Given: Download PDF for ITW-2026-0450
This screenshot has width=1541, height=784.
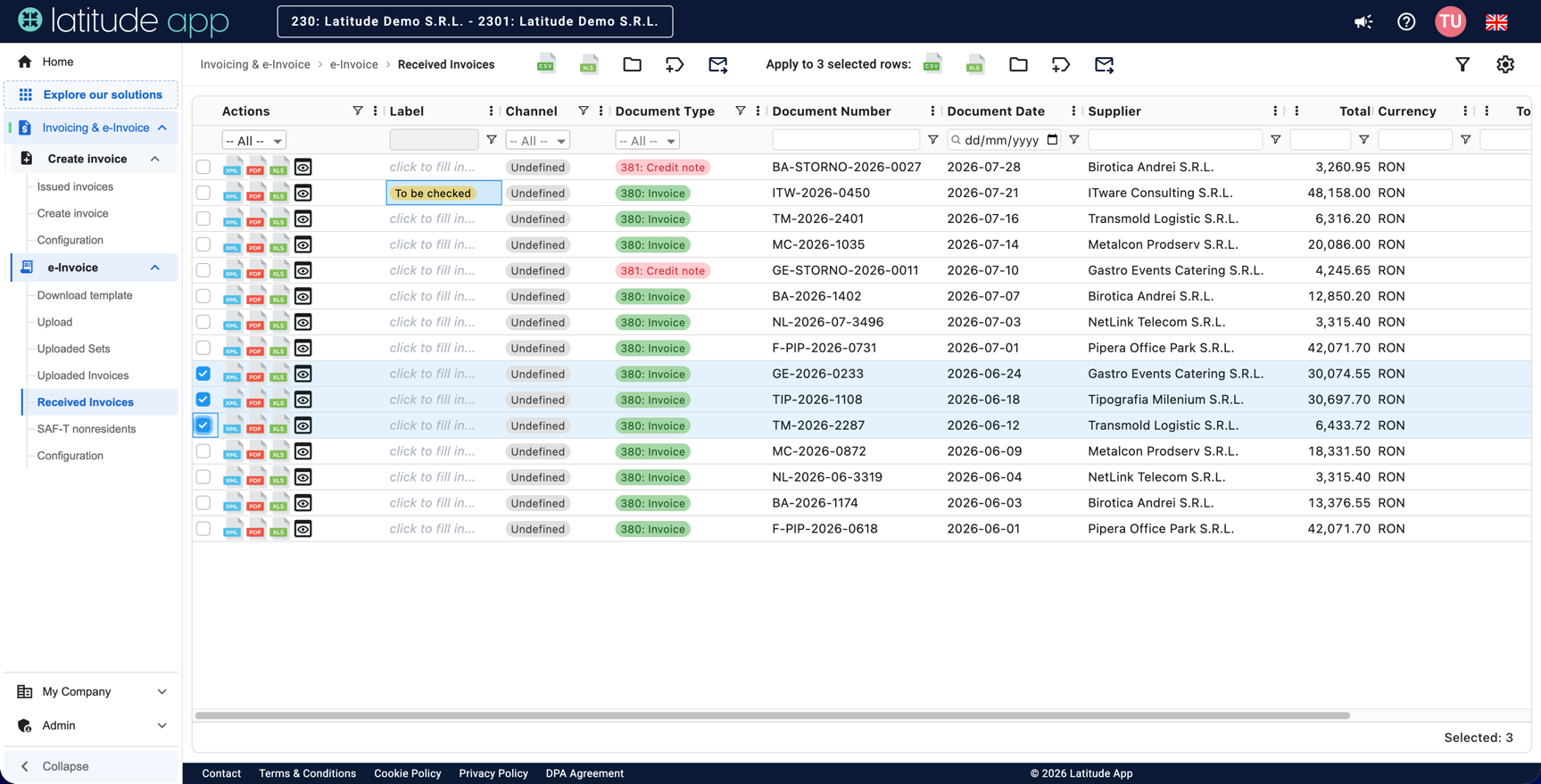Looking at the screenshot, I should (255, 193).
